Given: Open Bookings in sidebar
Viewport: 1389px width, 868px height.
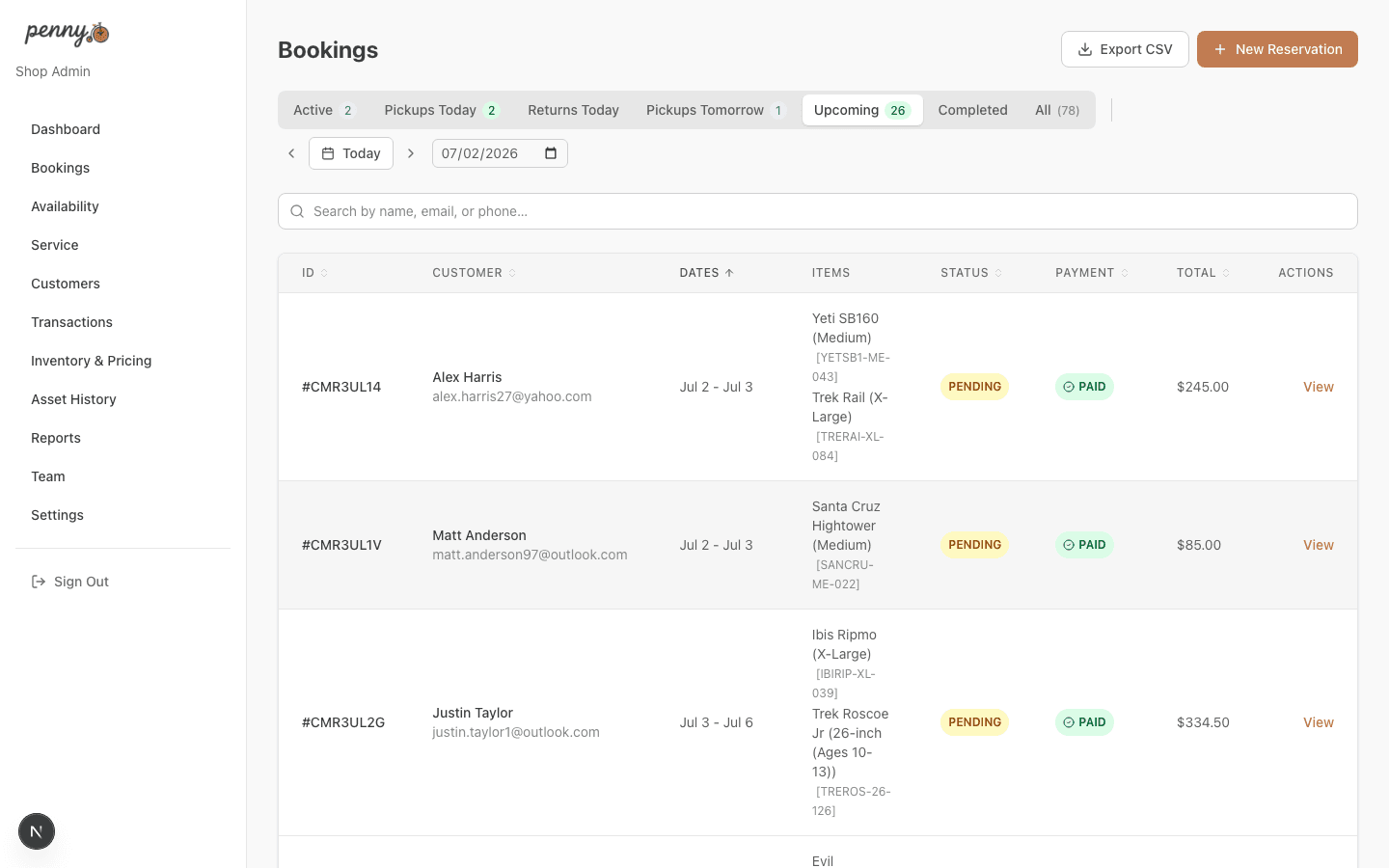Looking at the screenshot, I should [60, 168].
